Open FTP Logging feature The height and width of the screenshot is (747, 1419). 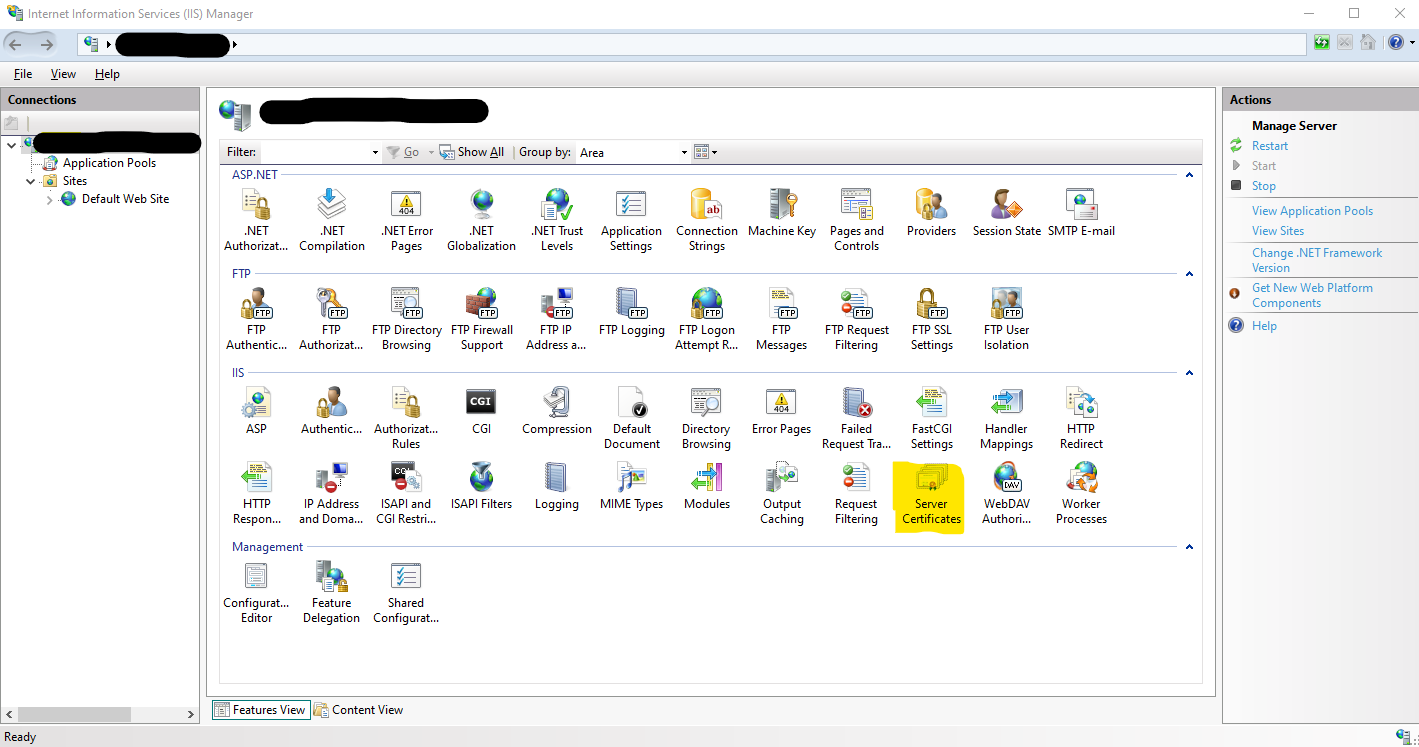(632, 312)
